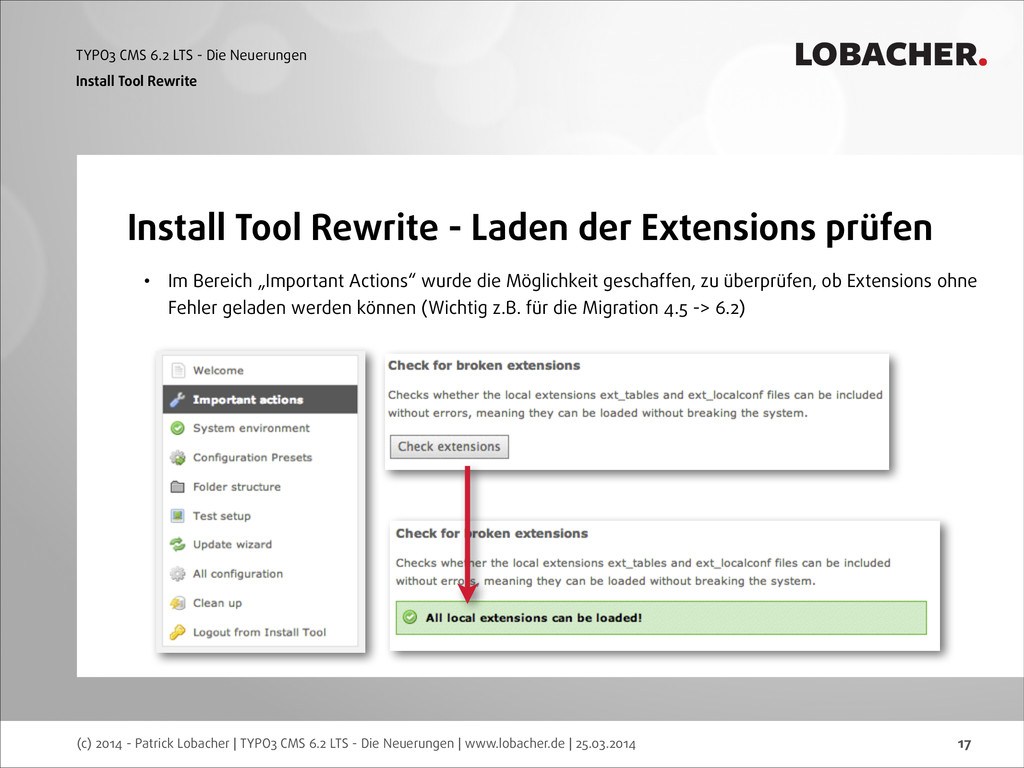Click the lower 'Check for broken extensions' heading

(x=492, y=534)
